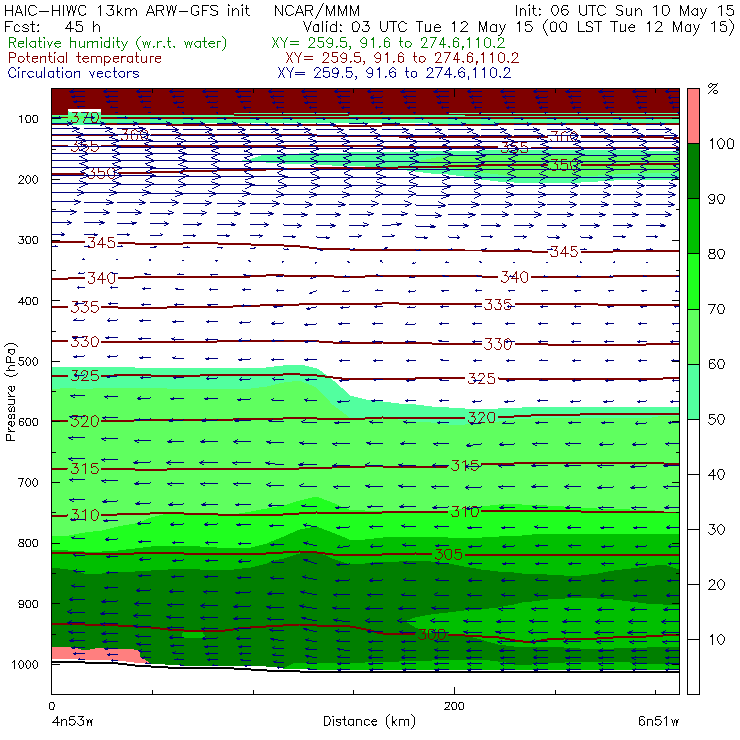Screen dimensions: 740x740
Task: Click the 'NCAR/MMM' header text
Action: pyautogui.click(x=317, y=10)
